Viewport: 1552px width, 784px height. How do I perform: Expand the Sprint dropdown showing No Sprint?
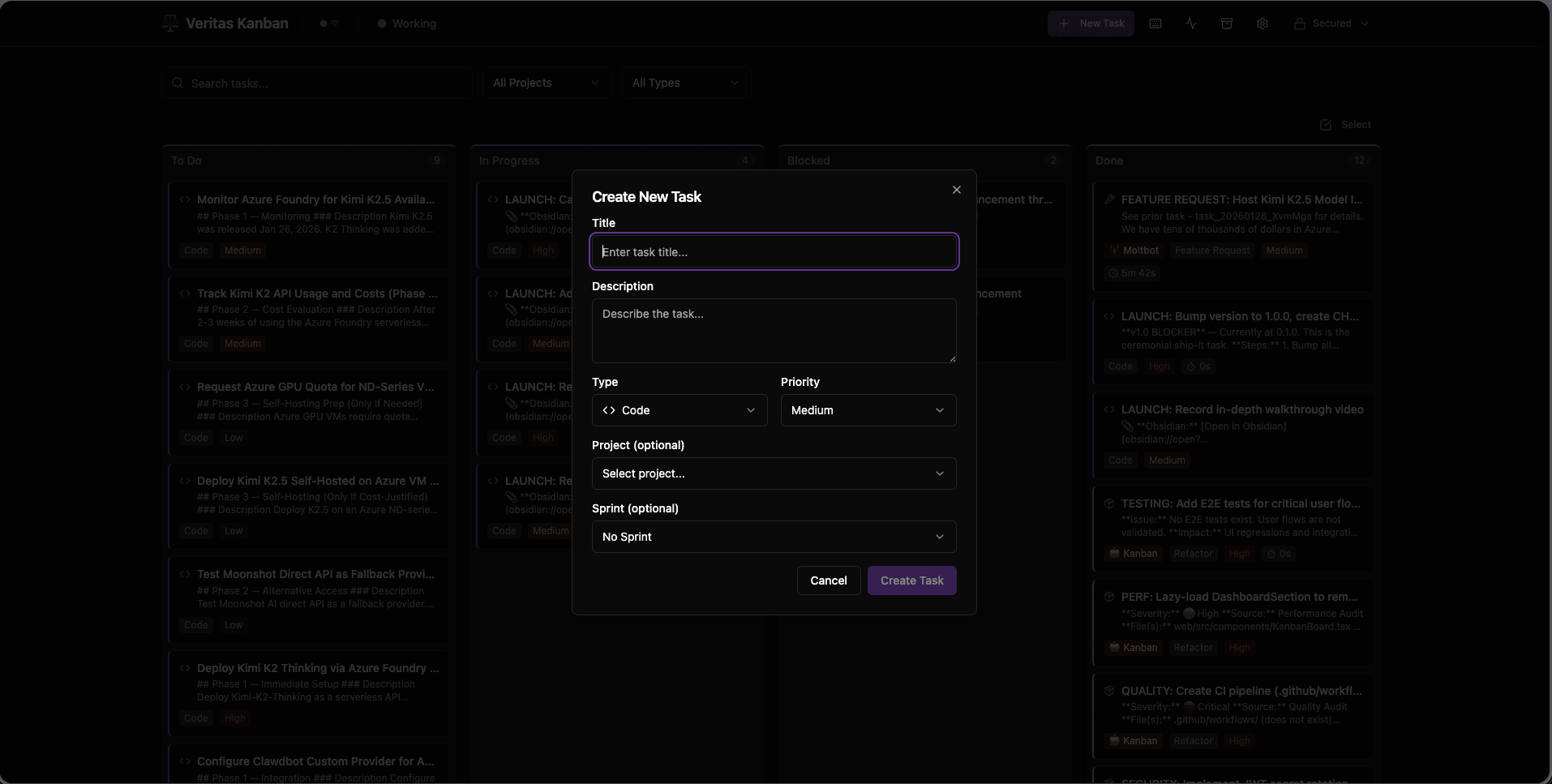coord(774,537)
